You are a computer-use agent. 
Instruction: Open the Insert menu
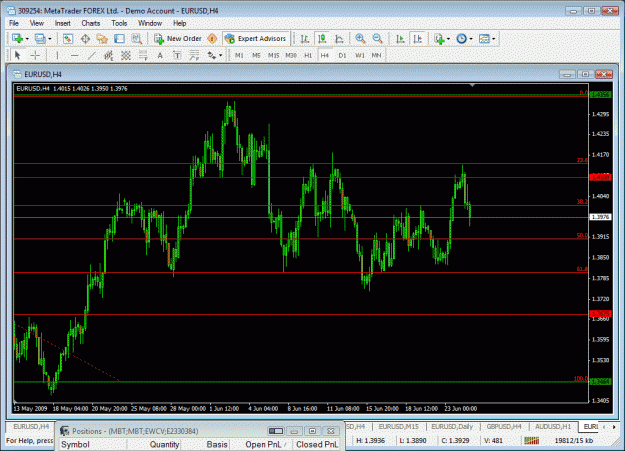point(63,23)
